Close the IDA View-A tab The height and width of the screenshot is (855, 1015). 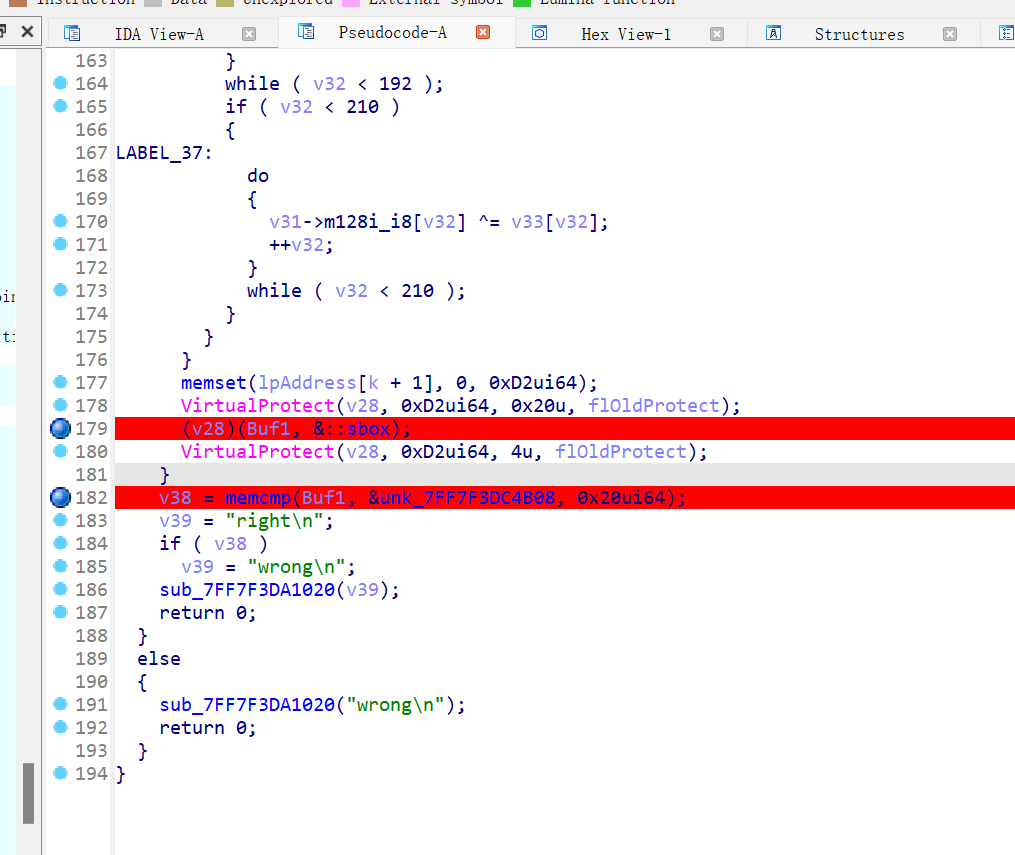[249, 34]
